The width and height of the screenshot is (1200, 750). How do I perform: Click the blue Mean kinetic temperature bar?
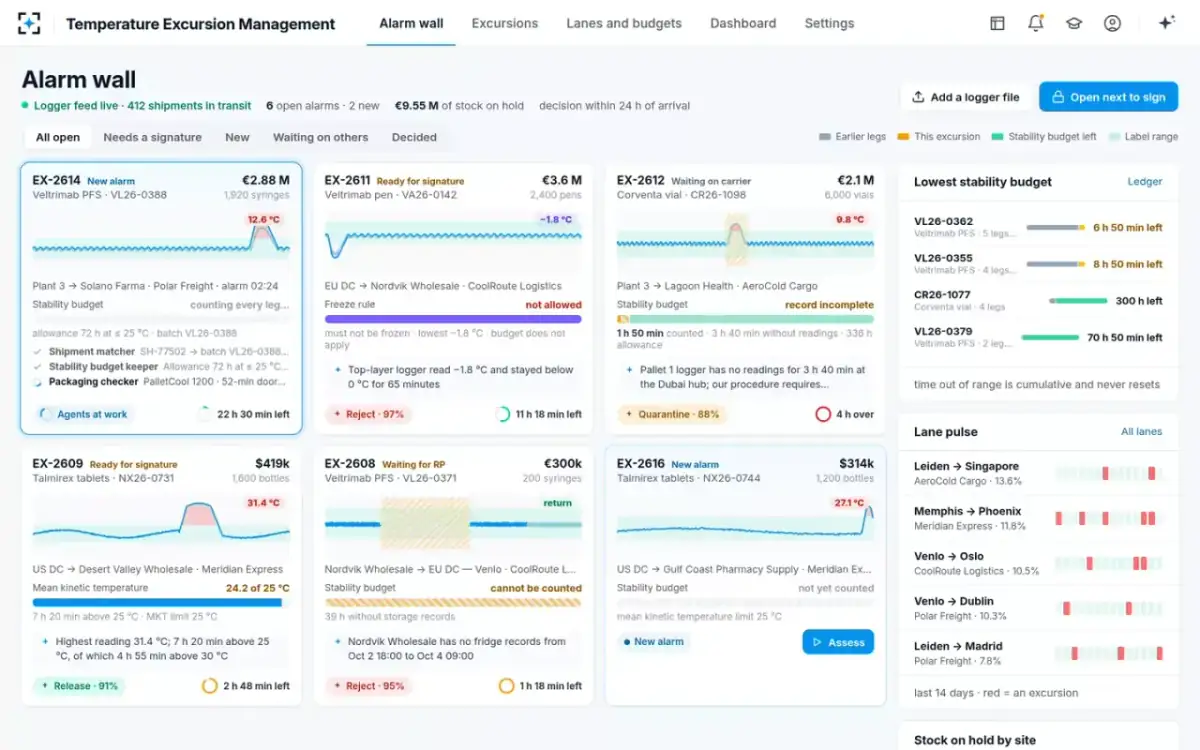[x=161, y=603]
